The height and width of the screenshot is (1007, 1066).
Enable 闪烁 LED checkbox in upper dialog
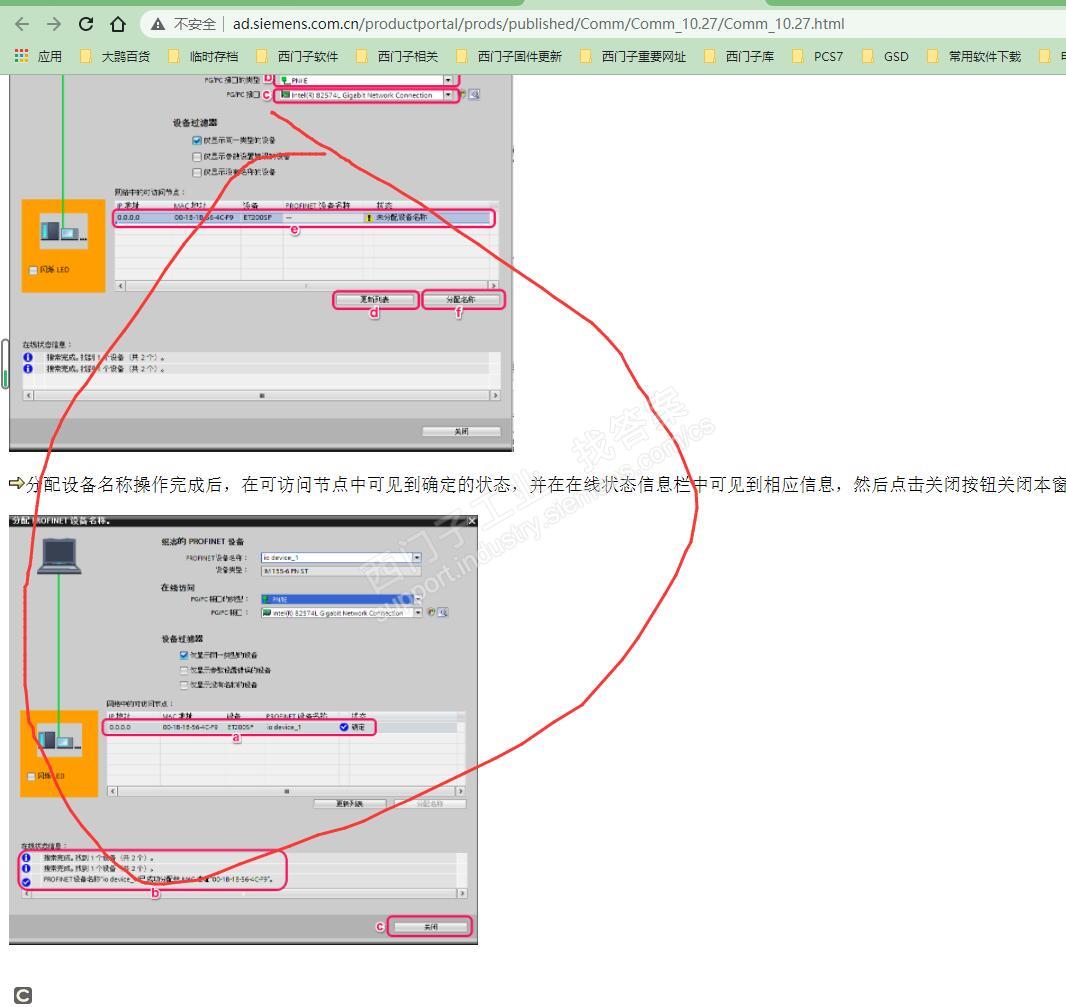(x=33, y=270)
